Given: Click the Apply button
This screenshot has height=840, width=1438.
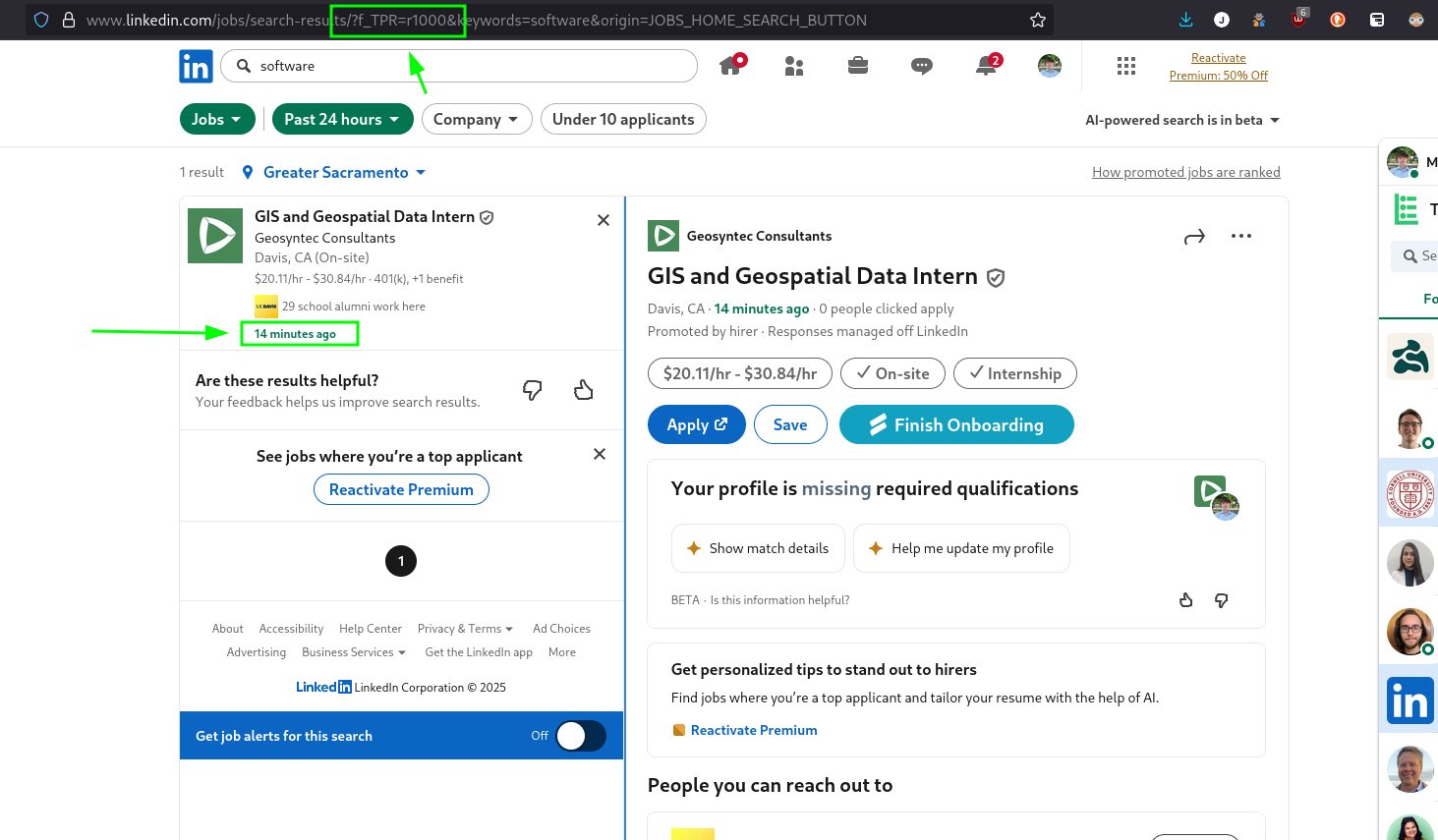Looking at the screenshot, I should click(x=697, y=424).
